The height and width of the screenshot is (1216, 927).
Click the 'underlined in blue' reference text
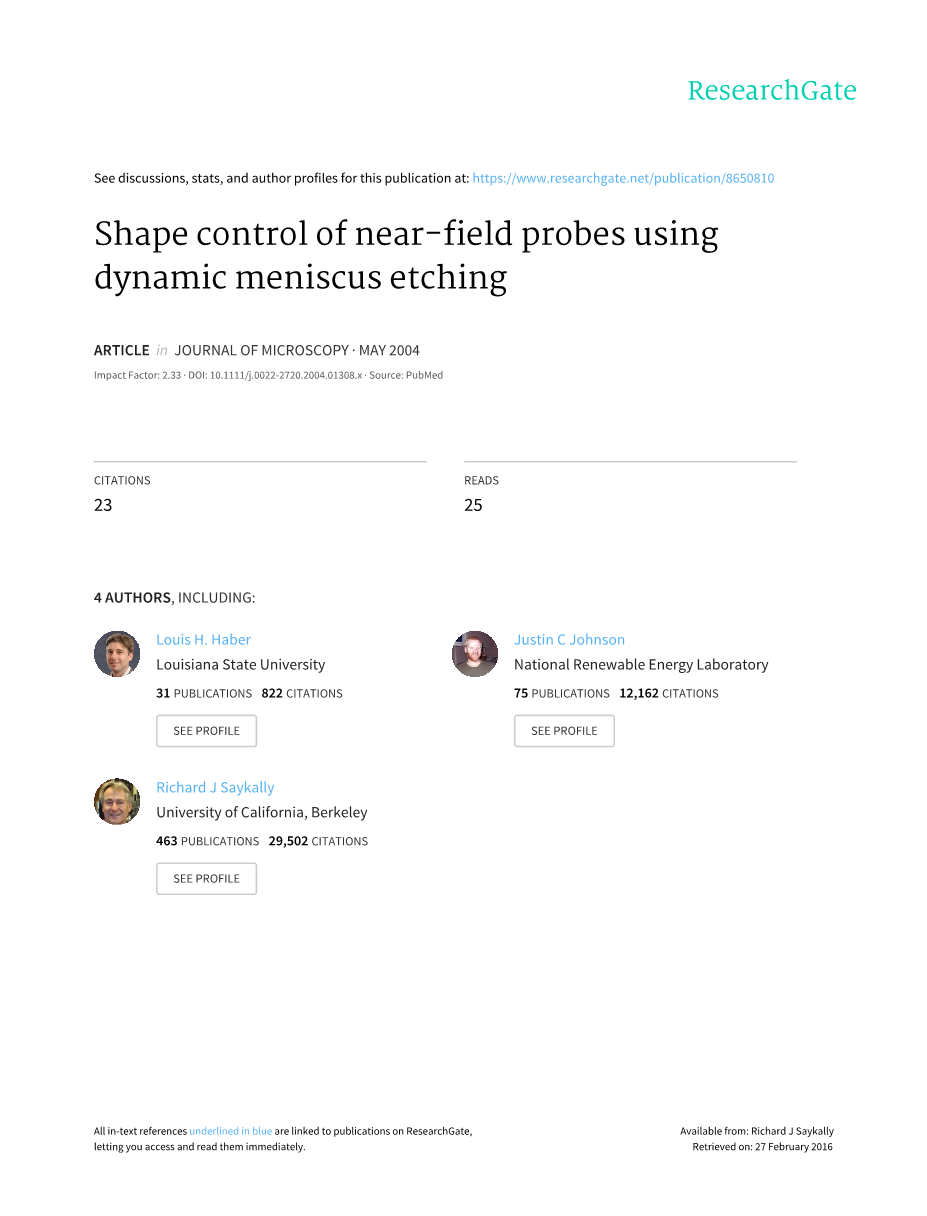point(230,1131)
